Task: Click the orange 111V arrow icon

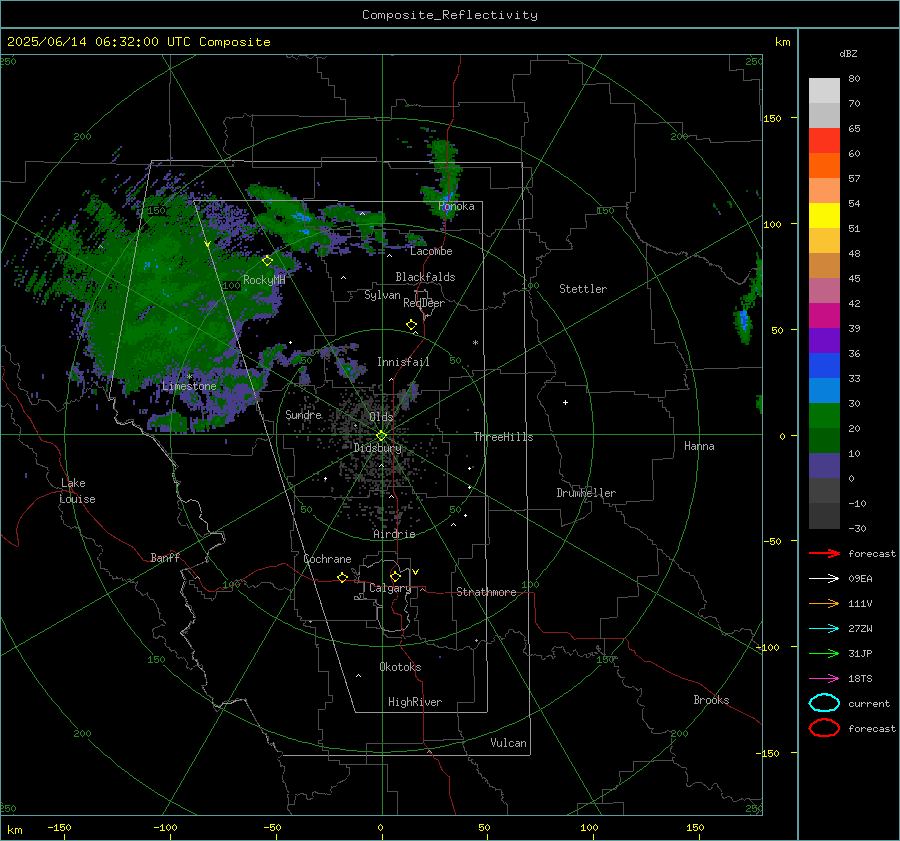Action: coord(824,603)
